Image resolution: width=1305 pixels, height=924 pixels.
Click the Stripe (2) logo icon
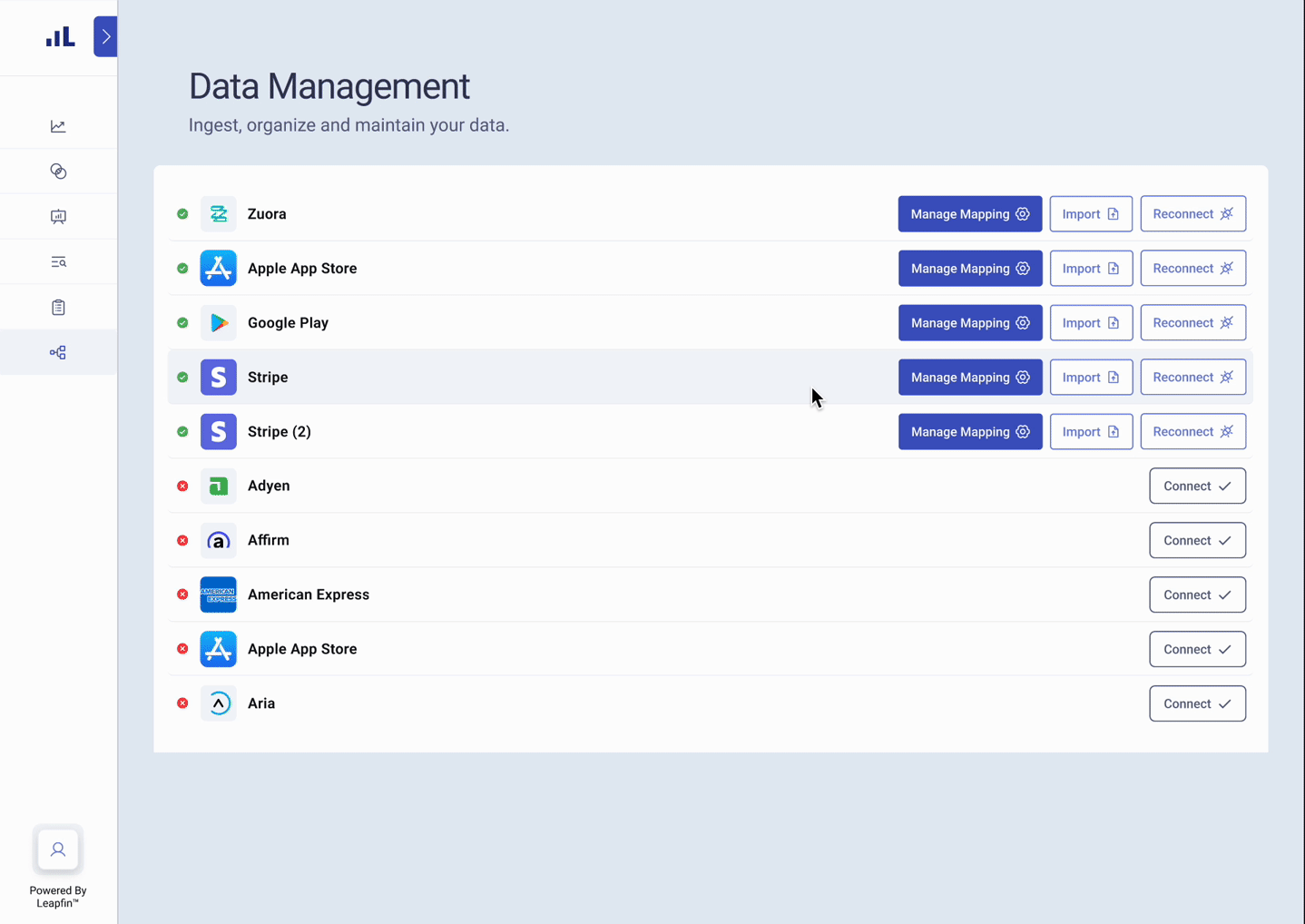[x=219, y=432]
